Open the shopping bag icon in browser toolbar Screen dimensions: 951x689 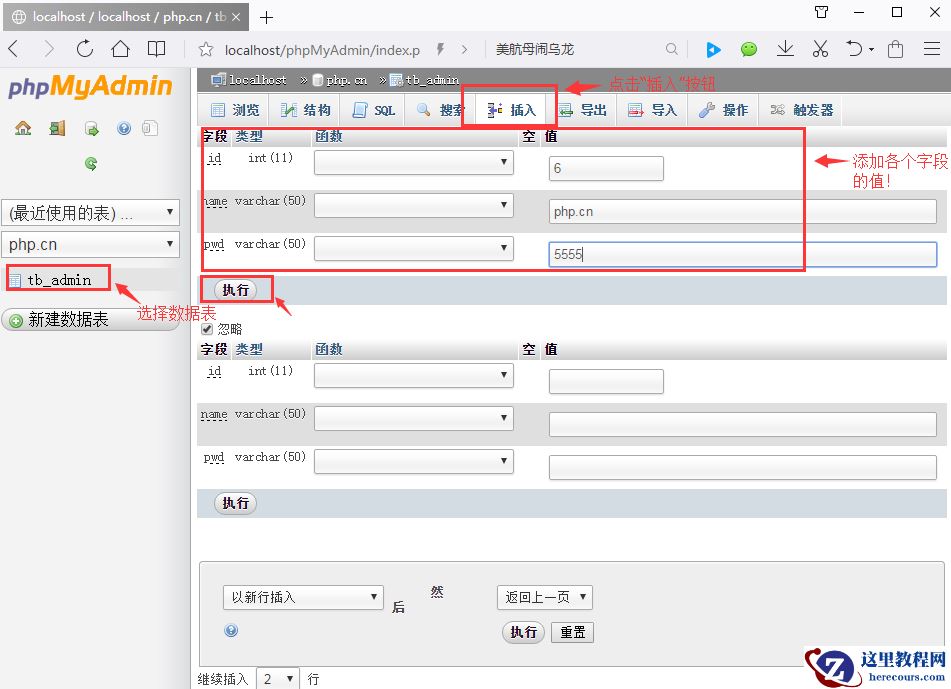pyautogui.click(x=895, y=49)
